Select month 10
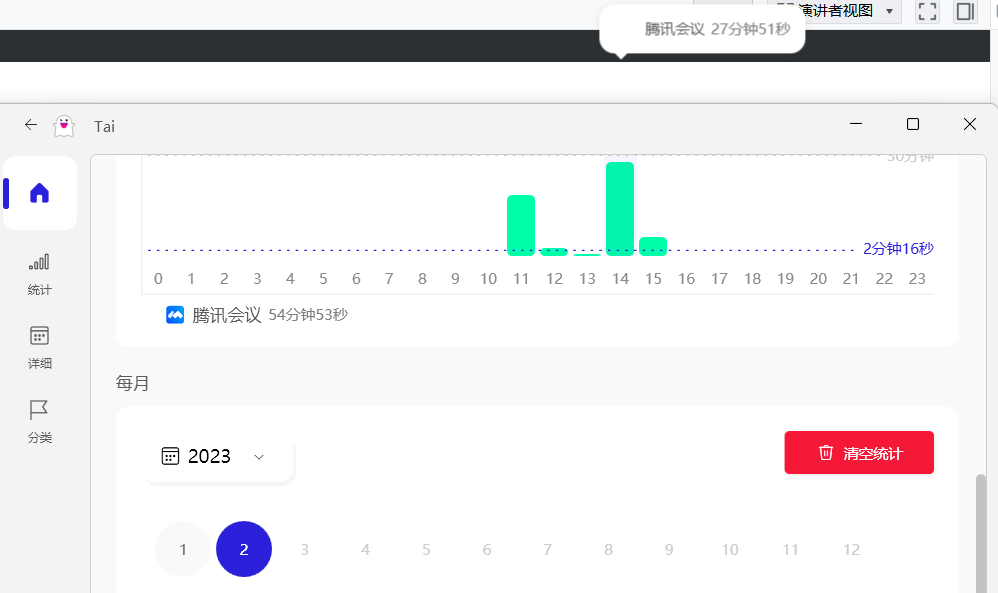This screenshot has height=593, width=998. (x=730, y=549)
